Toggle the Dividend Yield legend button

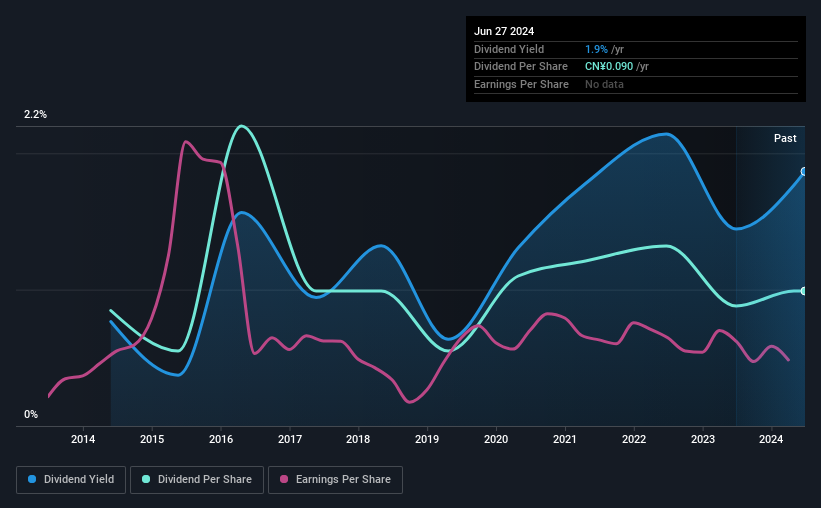71,480
